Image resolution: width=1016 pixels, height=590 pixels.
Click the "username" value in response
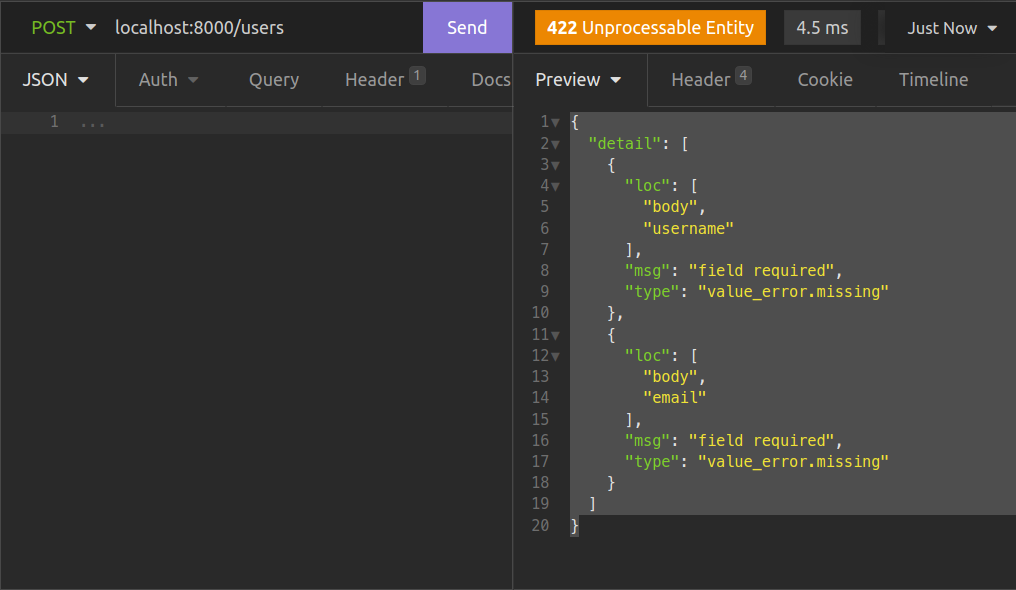click(688, 228)
